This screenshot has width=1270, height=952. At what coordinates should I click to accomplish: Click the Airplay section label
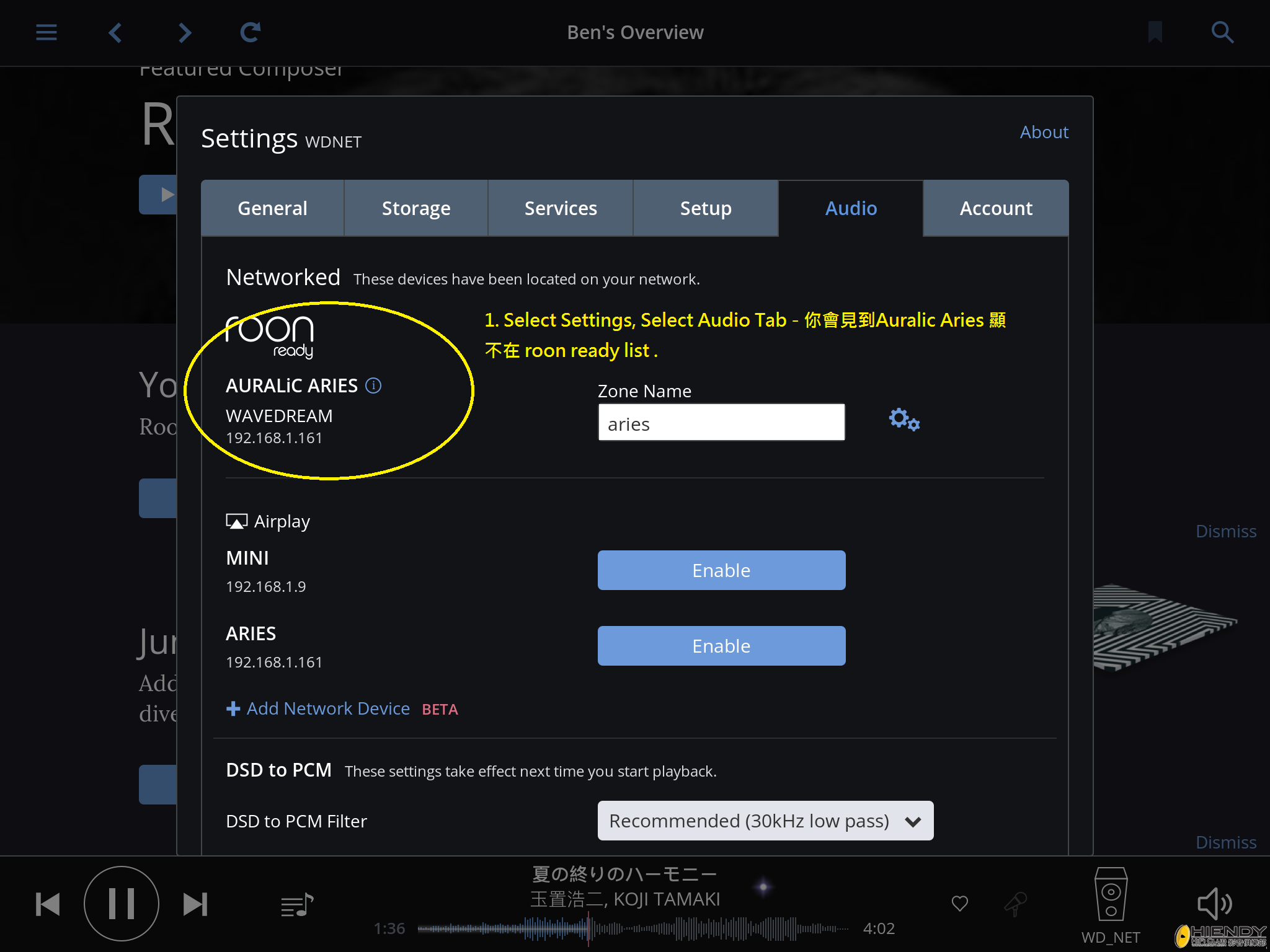(268, 522)
